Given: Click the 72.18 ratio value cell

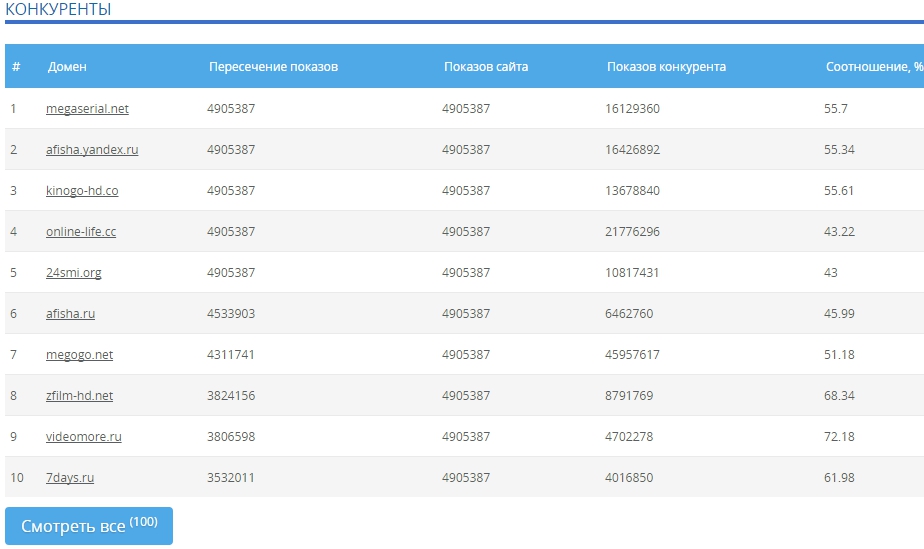Looking at the screenshot, I should click(839, 437).
